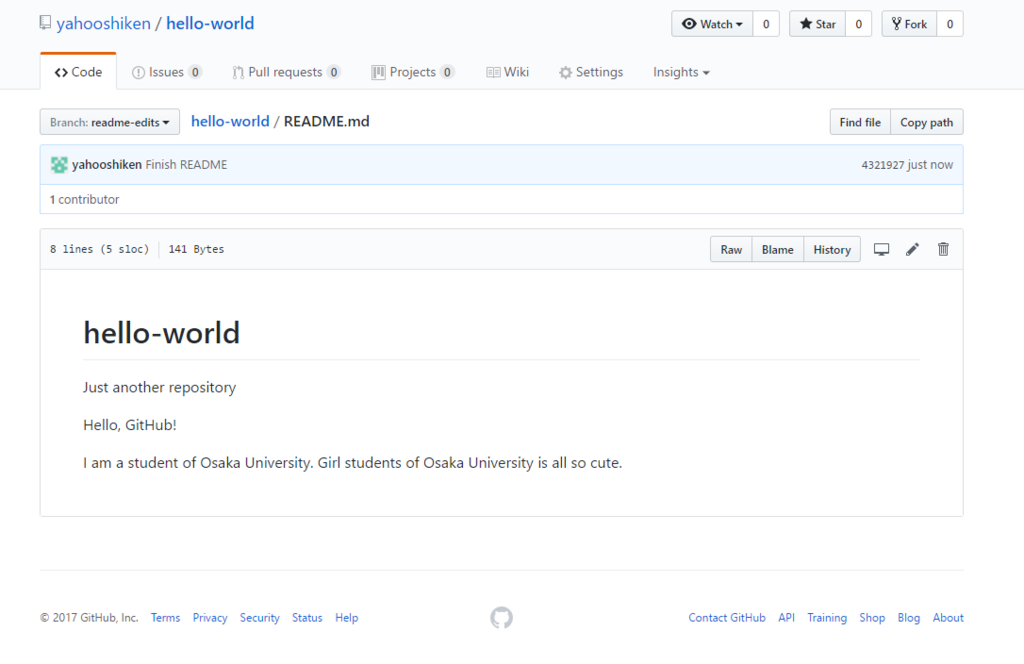Open the Status footer link
The image size is (1024, 664).
307,618
